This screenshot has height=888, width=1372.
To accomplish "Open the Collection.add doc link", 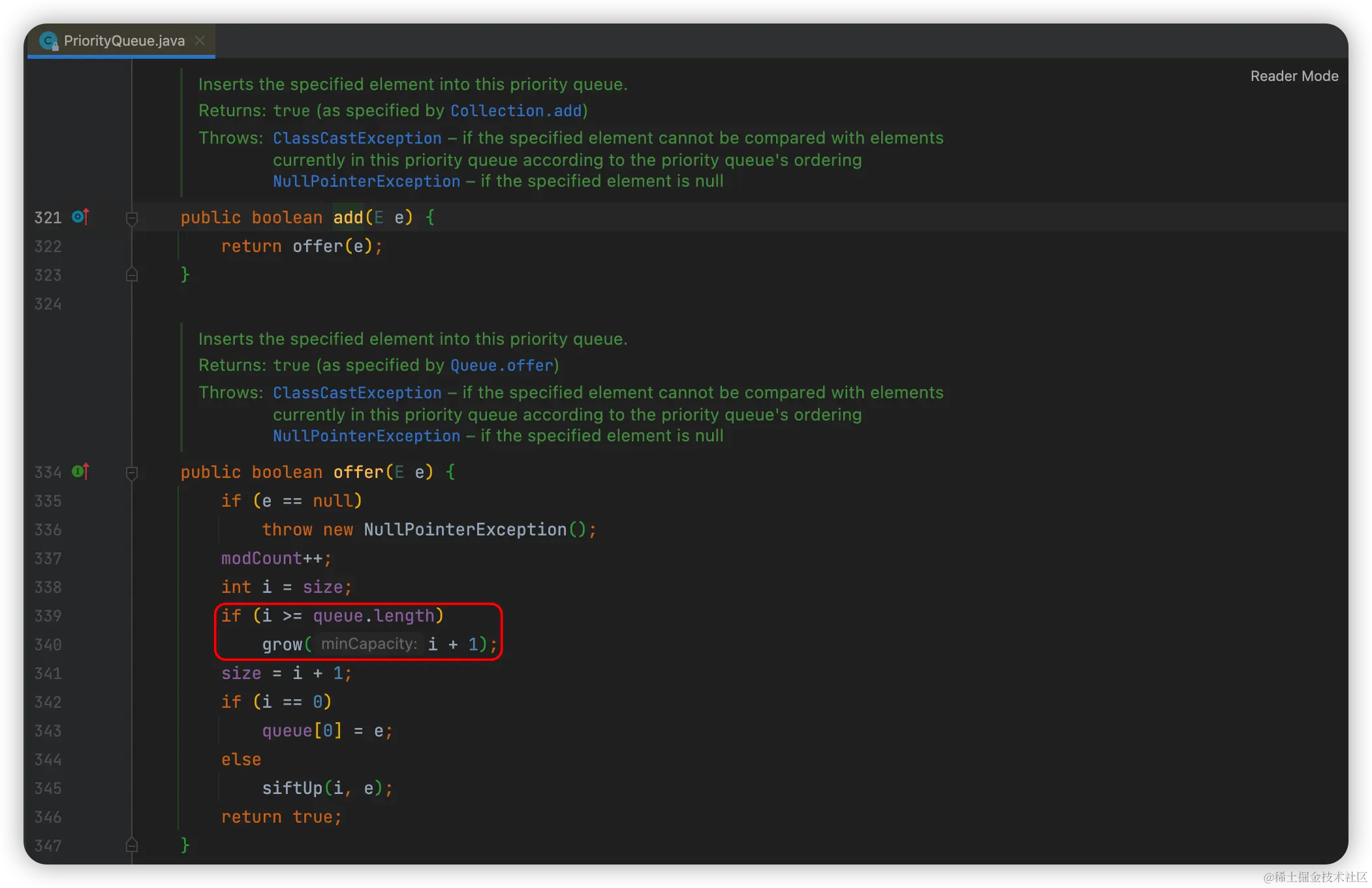I will (516, 111).
